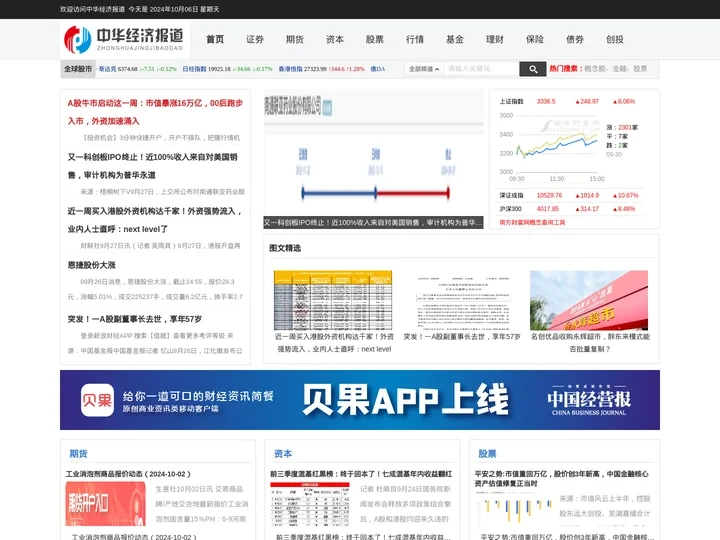Click the 贝果 app icon in banner
Image resolution: width=720 pixels, height=540 pixels.
(x=97, y=400)
